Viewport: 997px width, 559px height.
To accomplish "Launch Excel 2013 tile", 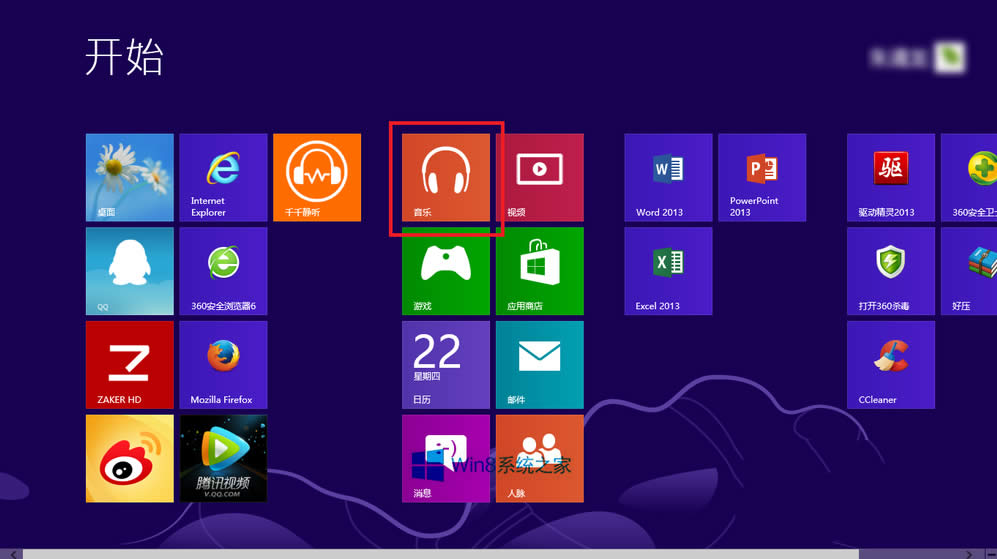I will coord(668,271).
